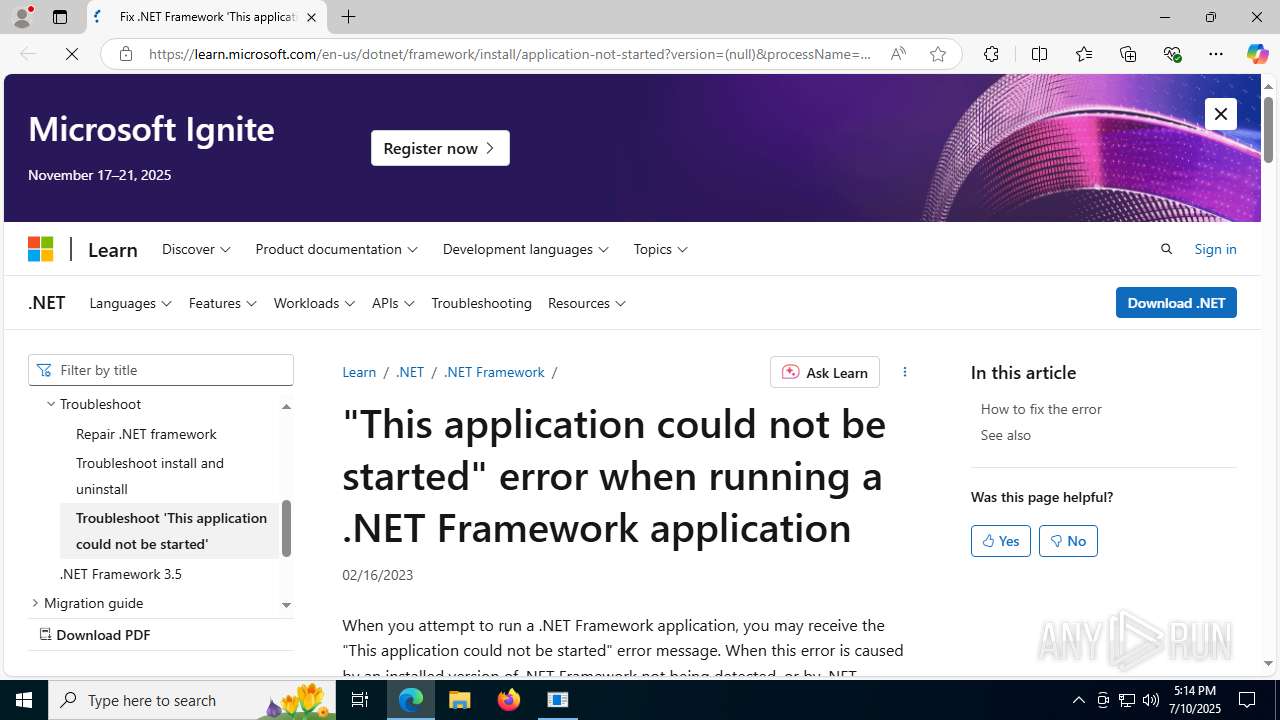Screen dimensions: 1280x720
Task: Collapse Troubleshoot tree node
Action: click(51, 404)
